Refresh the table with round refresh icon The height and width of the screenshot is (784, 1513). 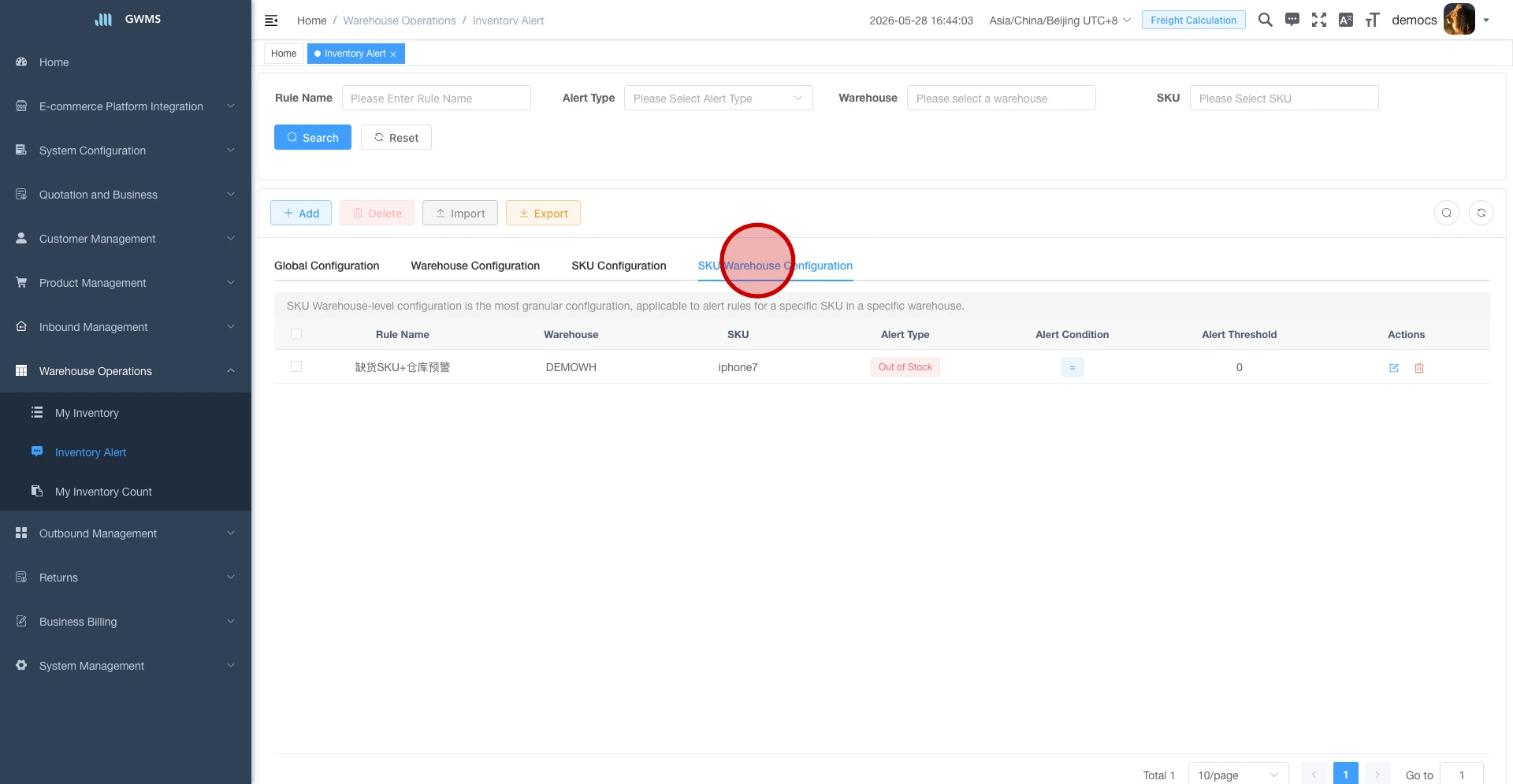pyautogui.click(x=1481, y=213)
